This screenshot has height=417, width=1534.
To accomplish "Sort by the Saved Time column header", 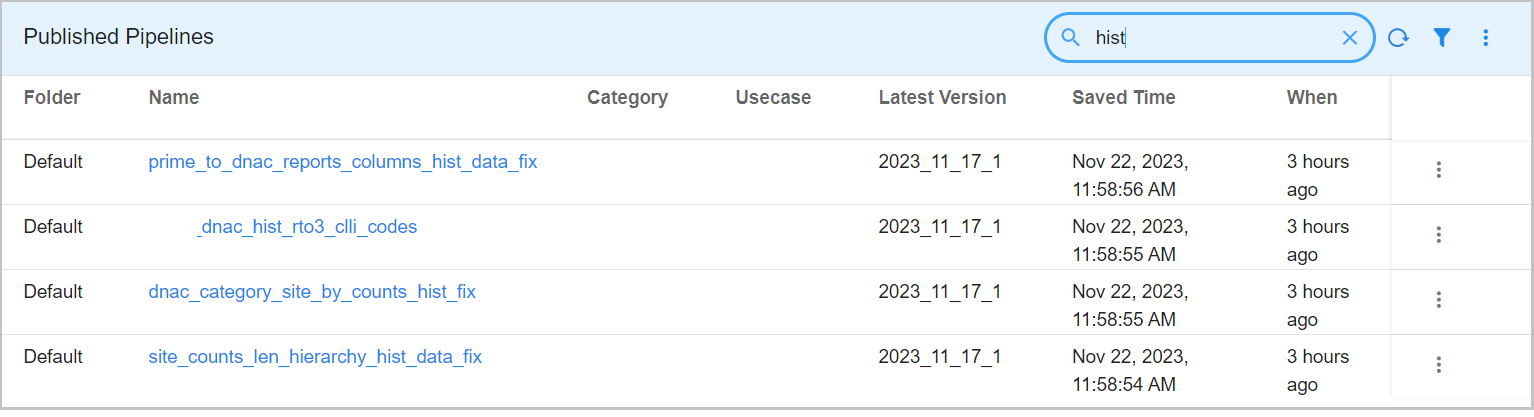I will [1123, 98].
